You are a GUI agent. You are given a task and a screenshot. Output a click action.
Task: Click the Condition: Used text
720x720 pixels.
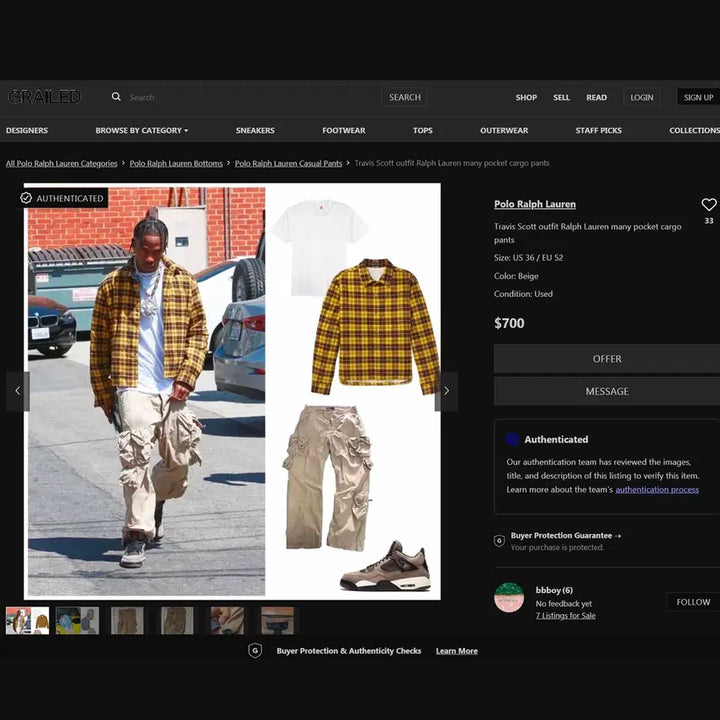(x=523, y=294)
